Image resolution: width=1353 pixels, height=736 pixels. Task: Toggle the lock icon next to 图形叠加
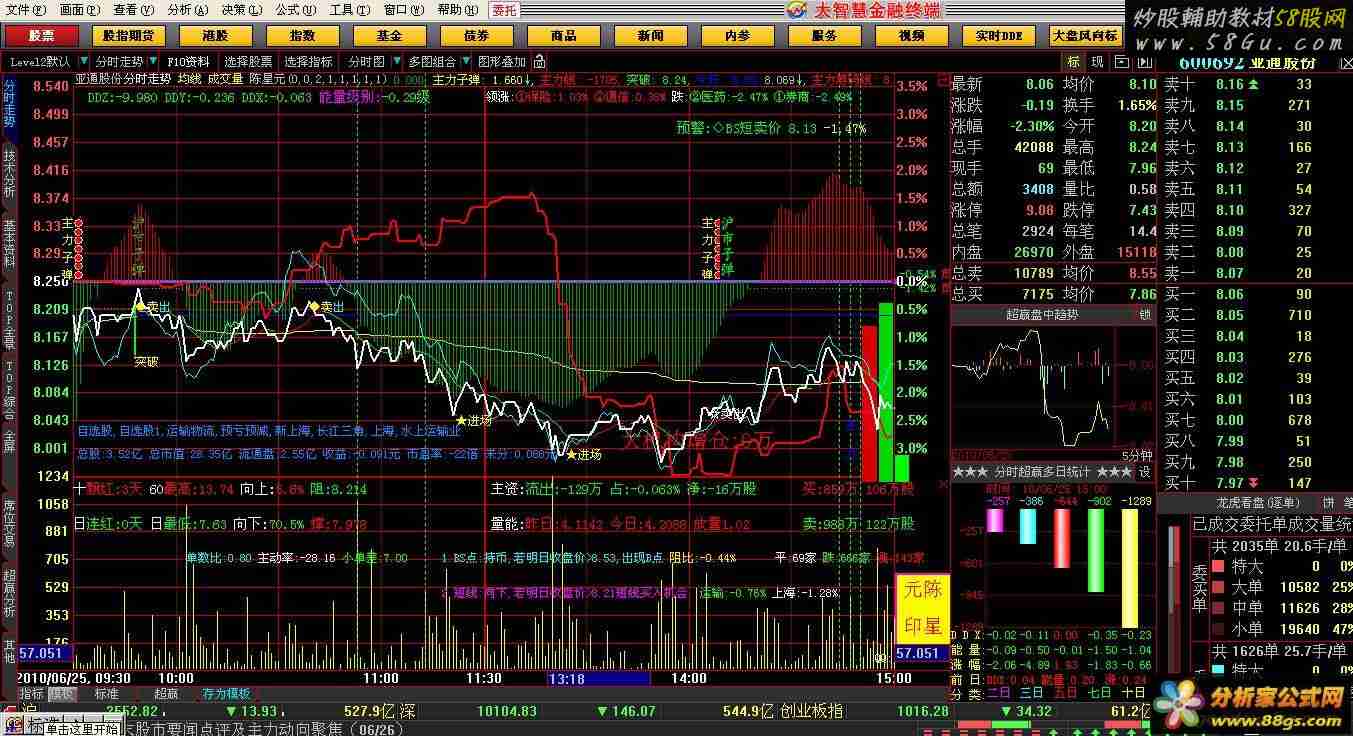[x=539, y=62]
